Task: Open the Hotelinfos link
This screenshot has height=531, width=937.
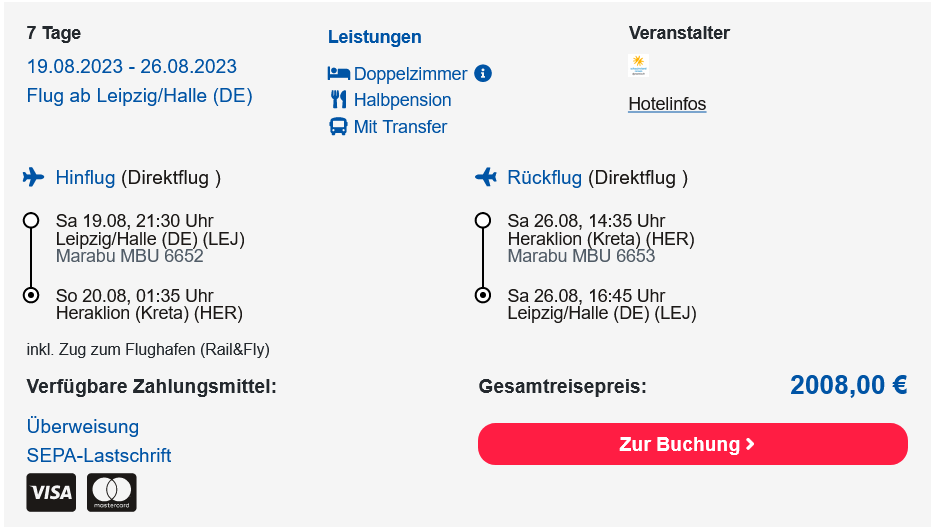Action: tap(667, 104)
